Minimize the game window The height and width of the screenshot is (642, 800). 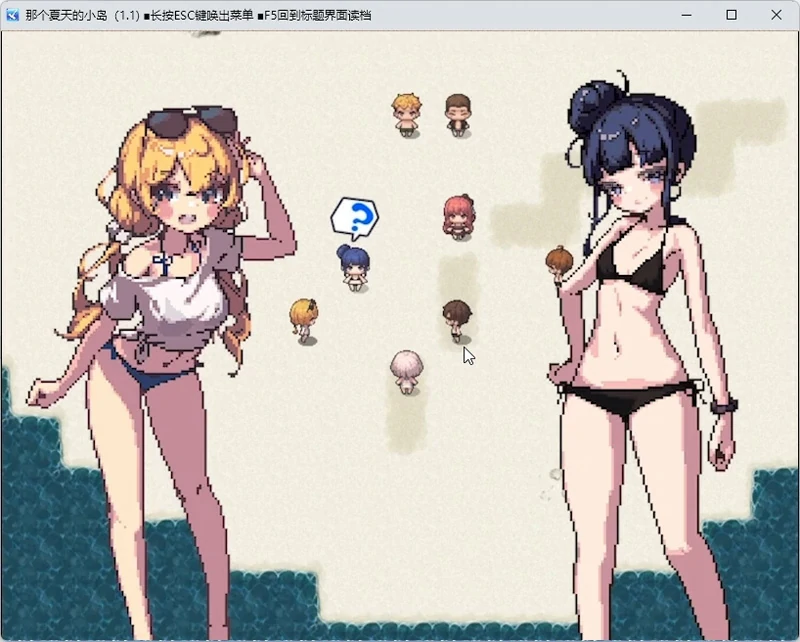pyautogui.click(x=686, y=15)
